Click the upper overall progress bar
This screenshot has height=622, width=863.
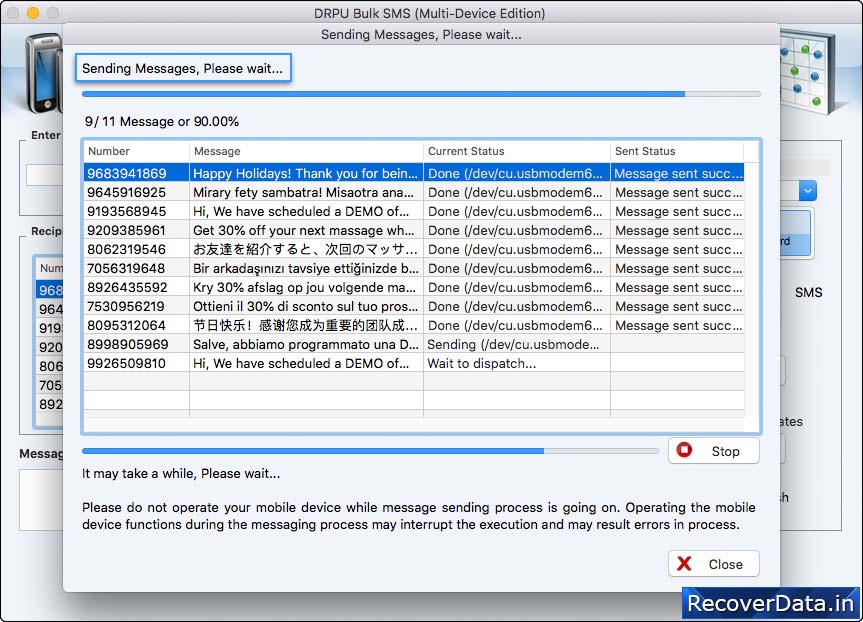(421, 94)
